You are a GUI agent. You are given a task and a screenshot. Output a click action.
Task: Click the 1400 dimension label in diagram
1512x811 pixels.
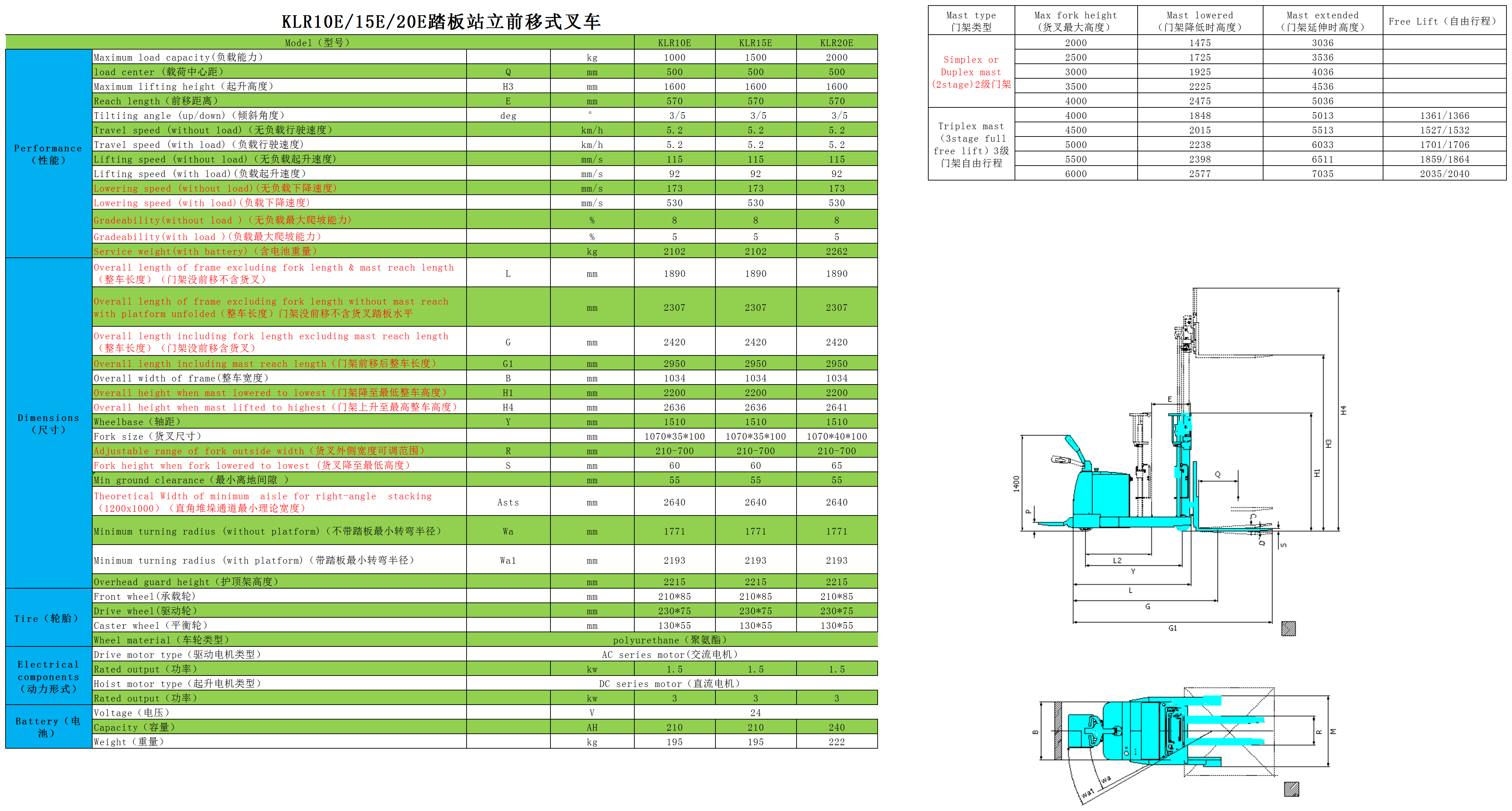point(1016,484)
